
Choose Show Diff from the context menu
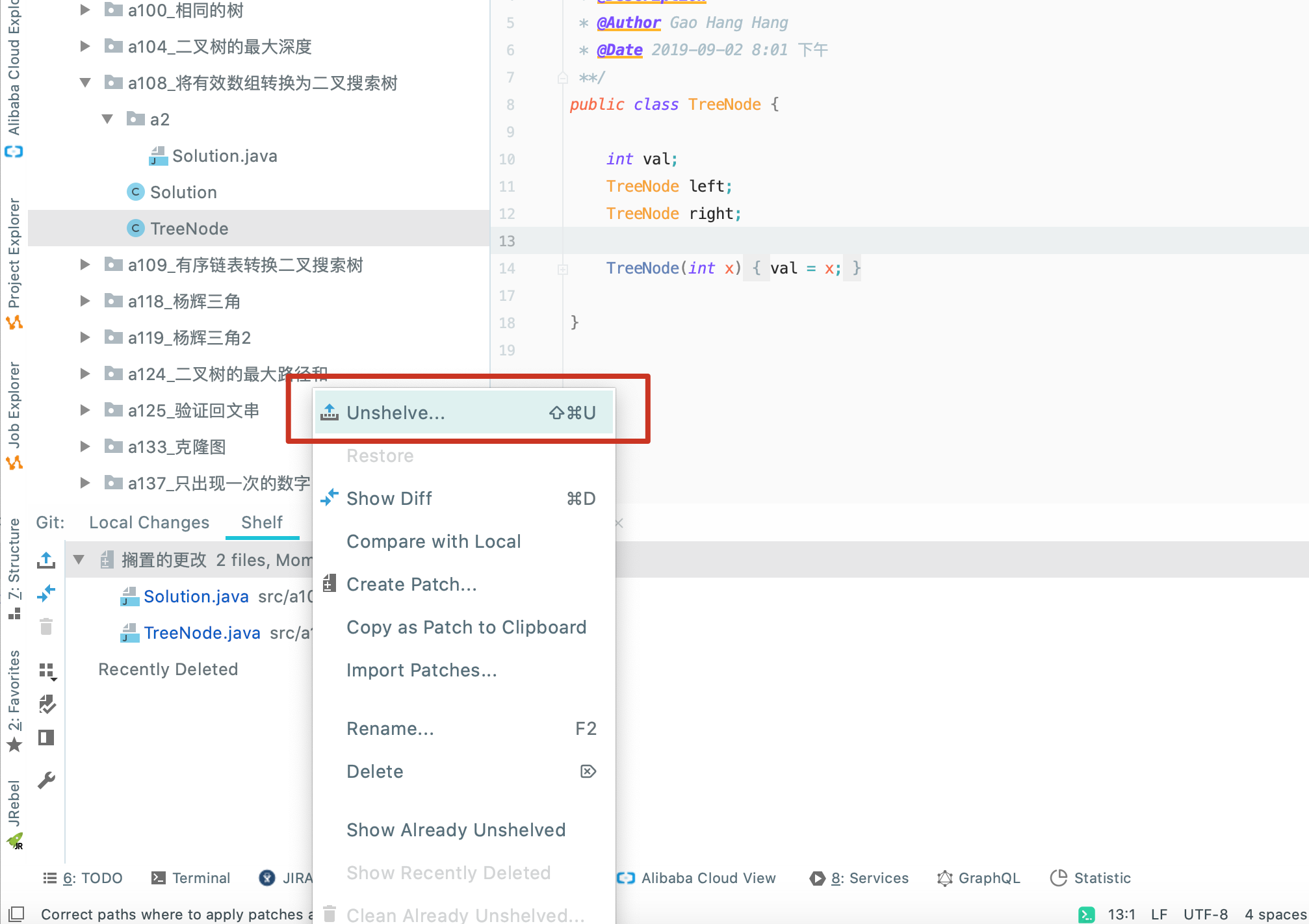click(x=389, y=498)
